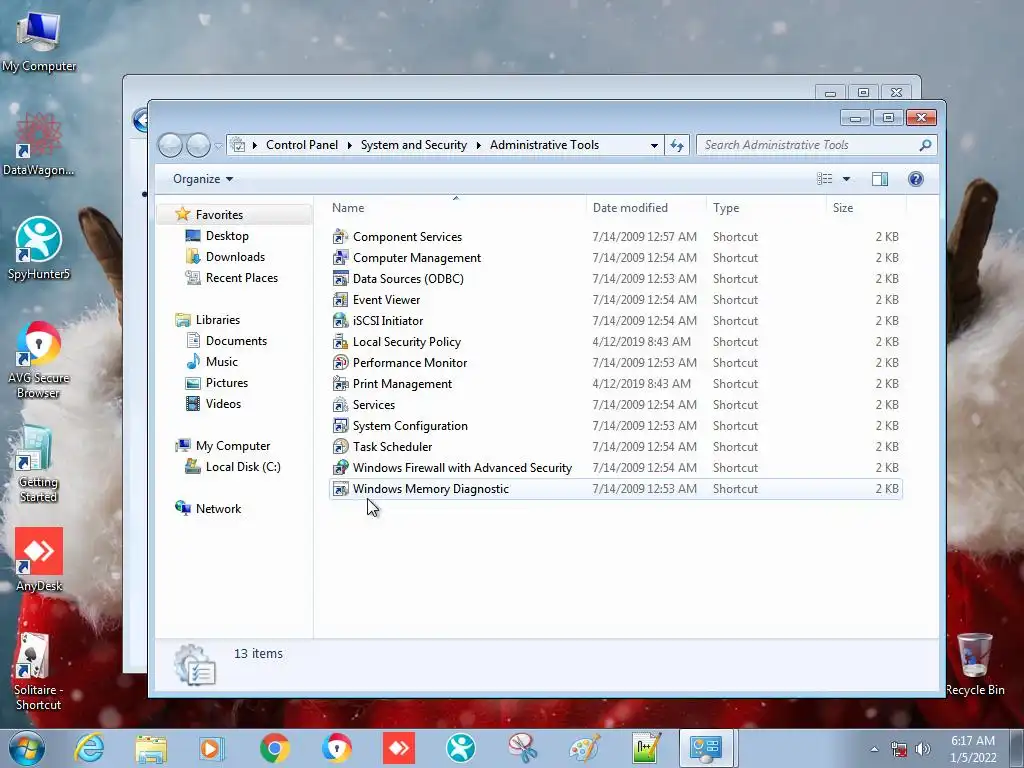
Task: Open the Snipping Tool taskbar icon
Action: click(x=522, y=748)
